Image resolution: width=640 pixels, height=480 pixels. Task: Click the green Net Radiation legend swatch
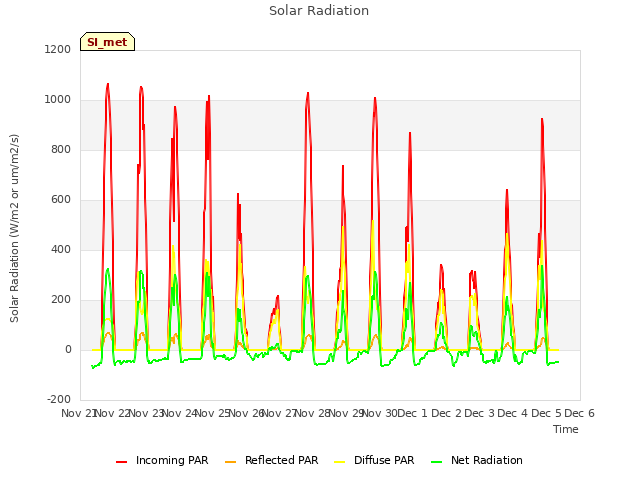436,462
